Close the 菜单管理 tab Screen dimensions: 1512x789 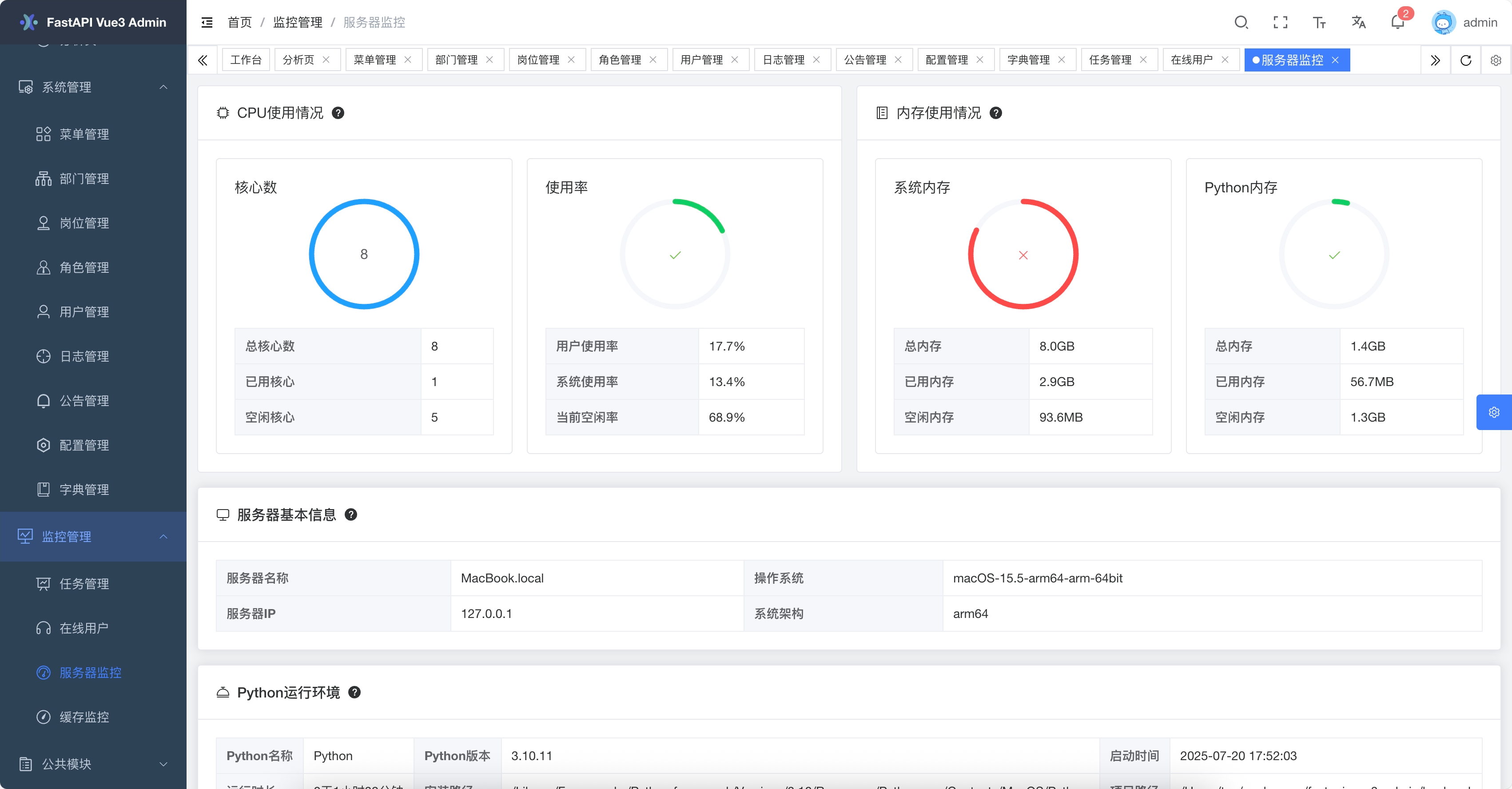[x=408, y=60]
